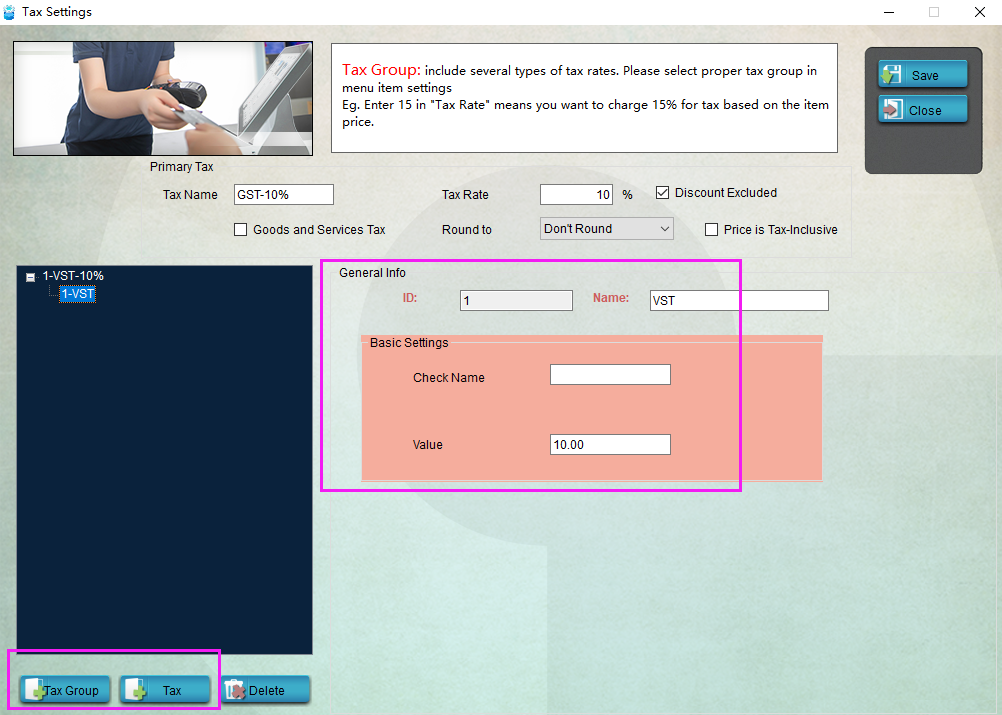Click the Tax Rate input field
The height and width of the screenshot is (715, 1002).
tap(576, 194)
